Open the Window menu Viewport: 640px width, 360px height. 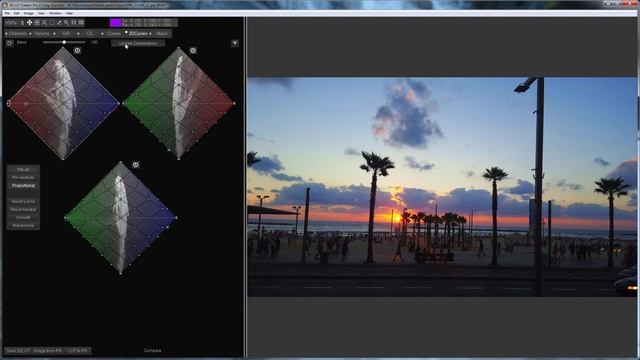[x=55, y=13]
